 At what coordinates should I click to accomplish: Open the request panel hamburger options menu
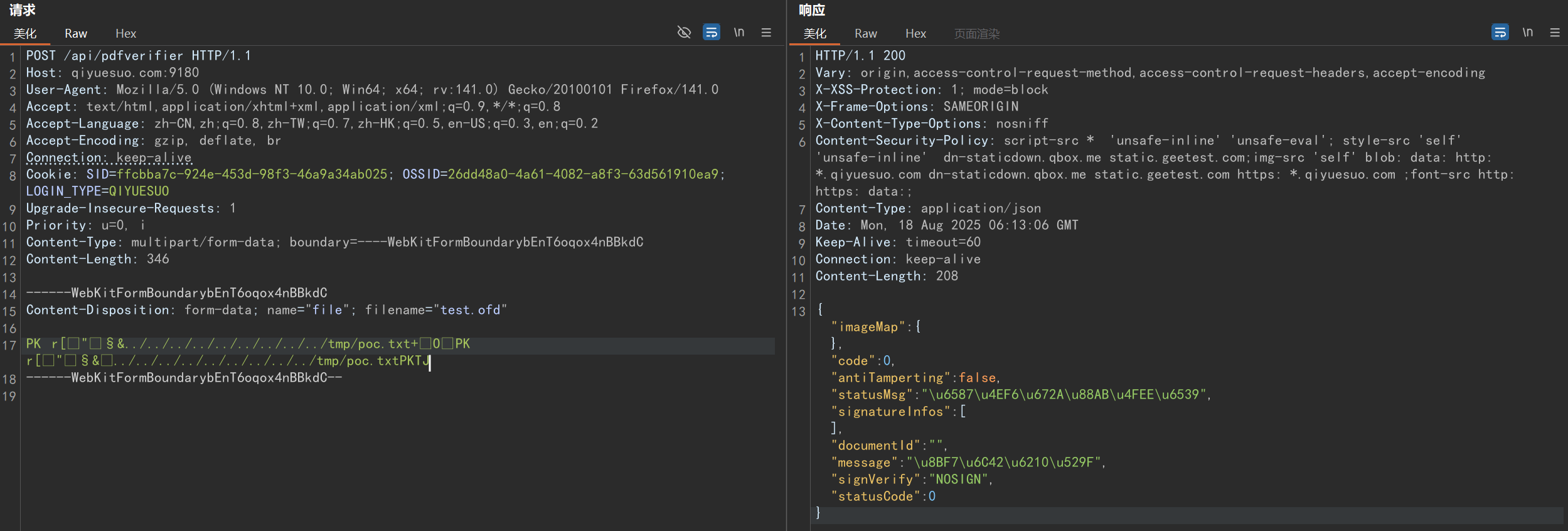(x=766, y=32)
